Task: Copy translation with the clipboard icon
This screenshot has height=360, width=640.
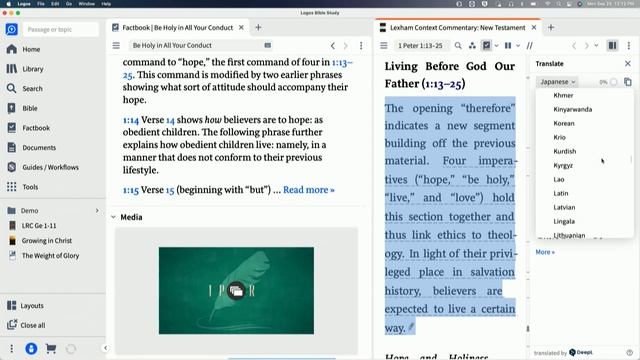Action: (x=628, y=82)
